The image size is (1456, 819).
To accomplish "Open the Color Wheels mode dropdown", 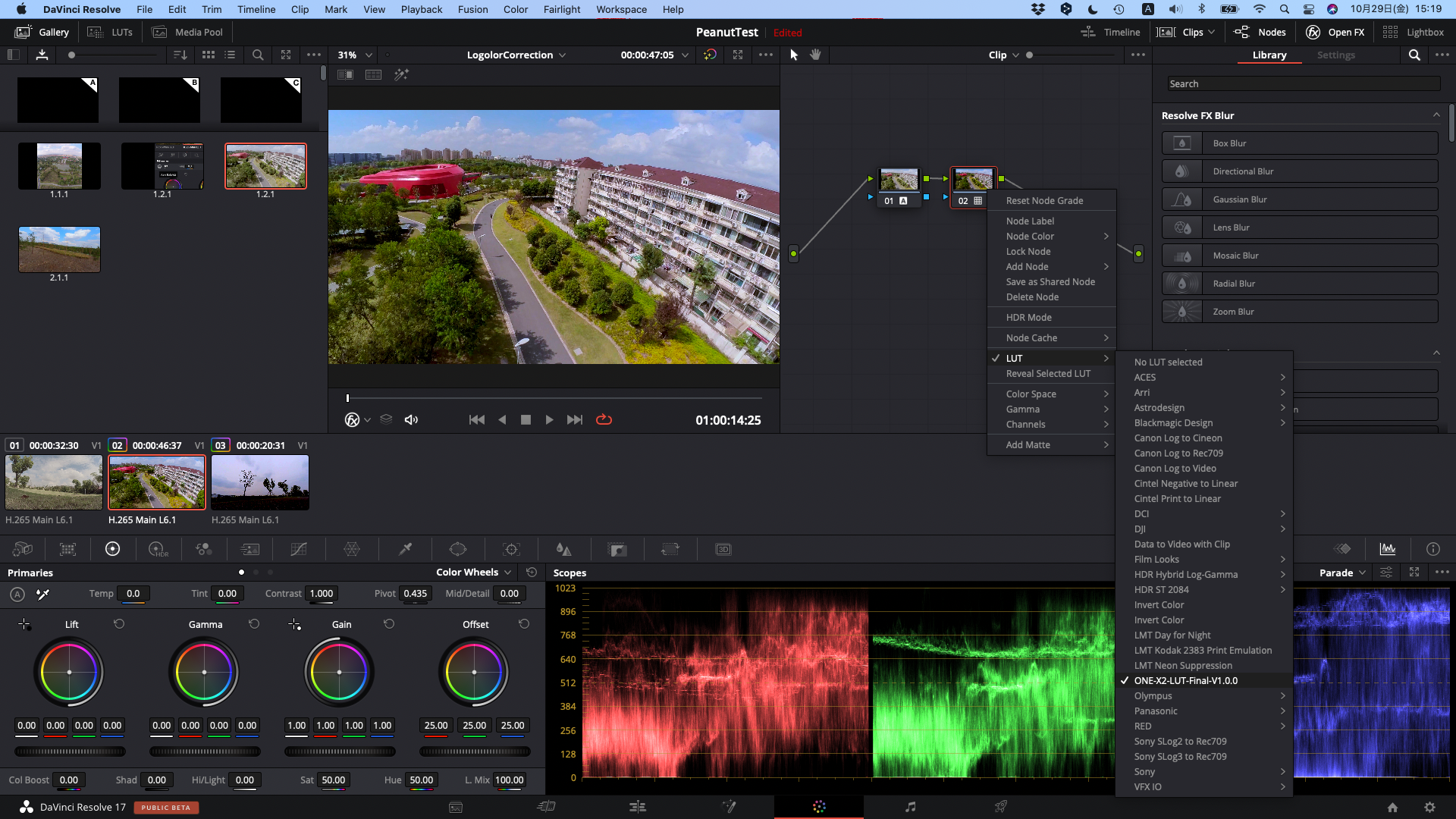I will (x=473, y=573).
